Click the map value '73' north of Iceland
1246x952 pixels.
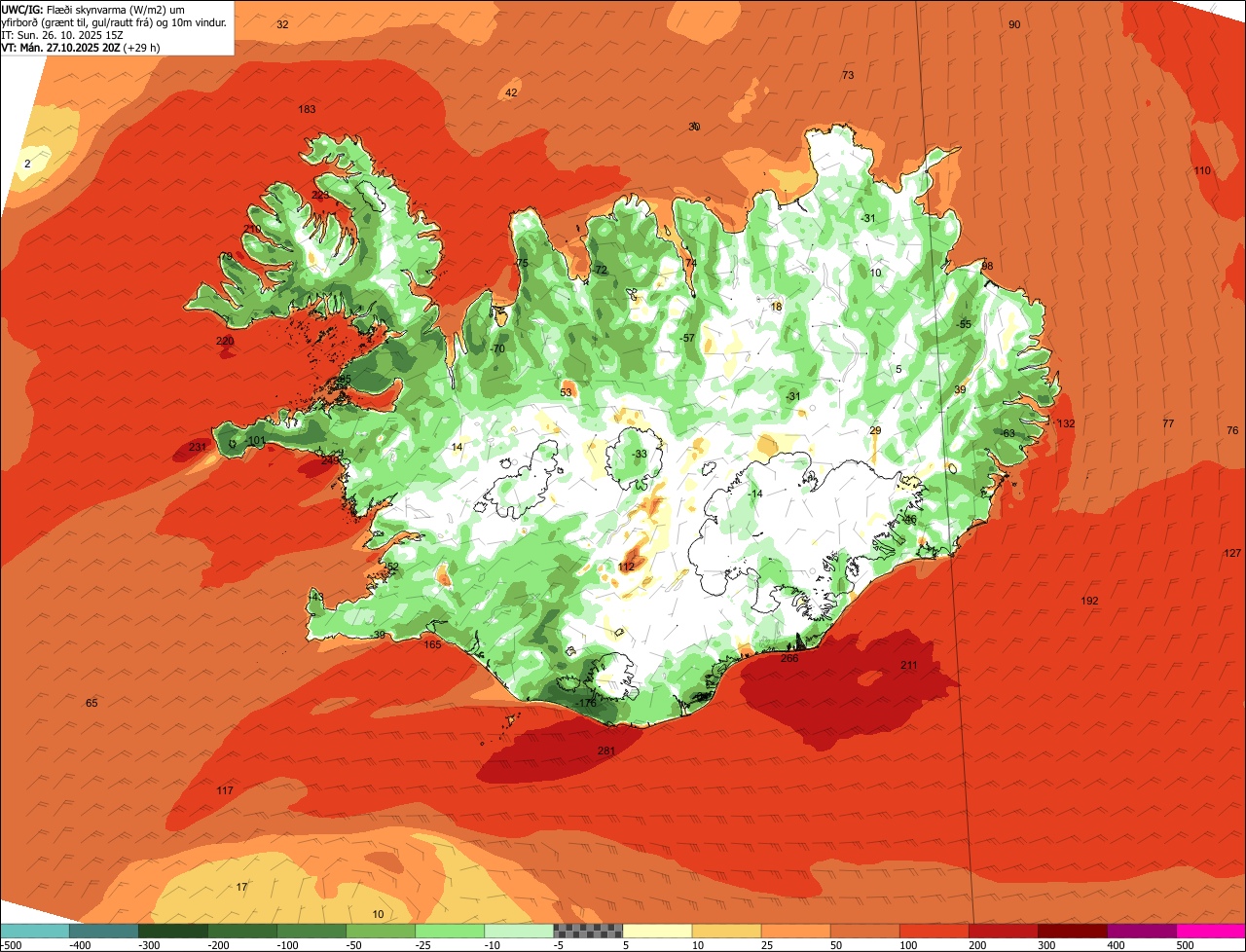[x=848, y=75]
